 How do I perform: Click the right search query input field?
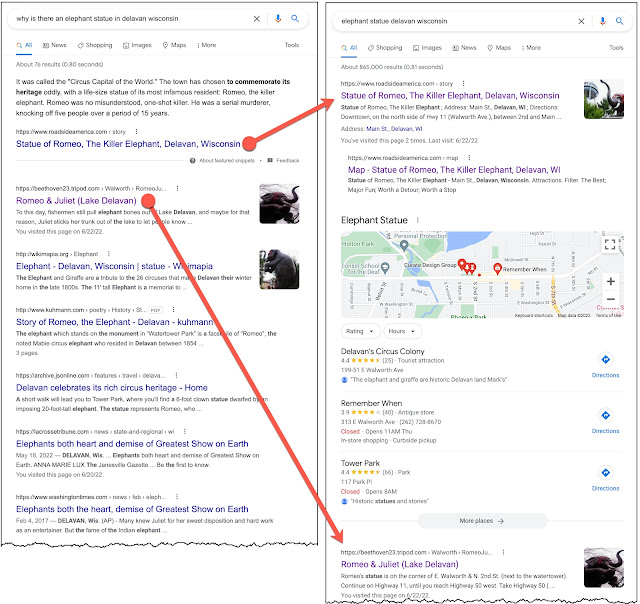(x=455, y=21)
